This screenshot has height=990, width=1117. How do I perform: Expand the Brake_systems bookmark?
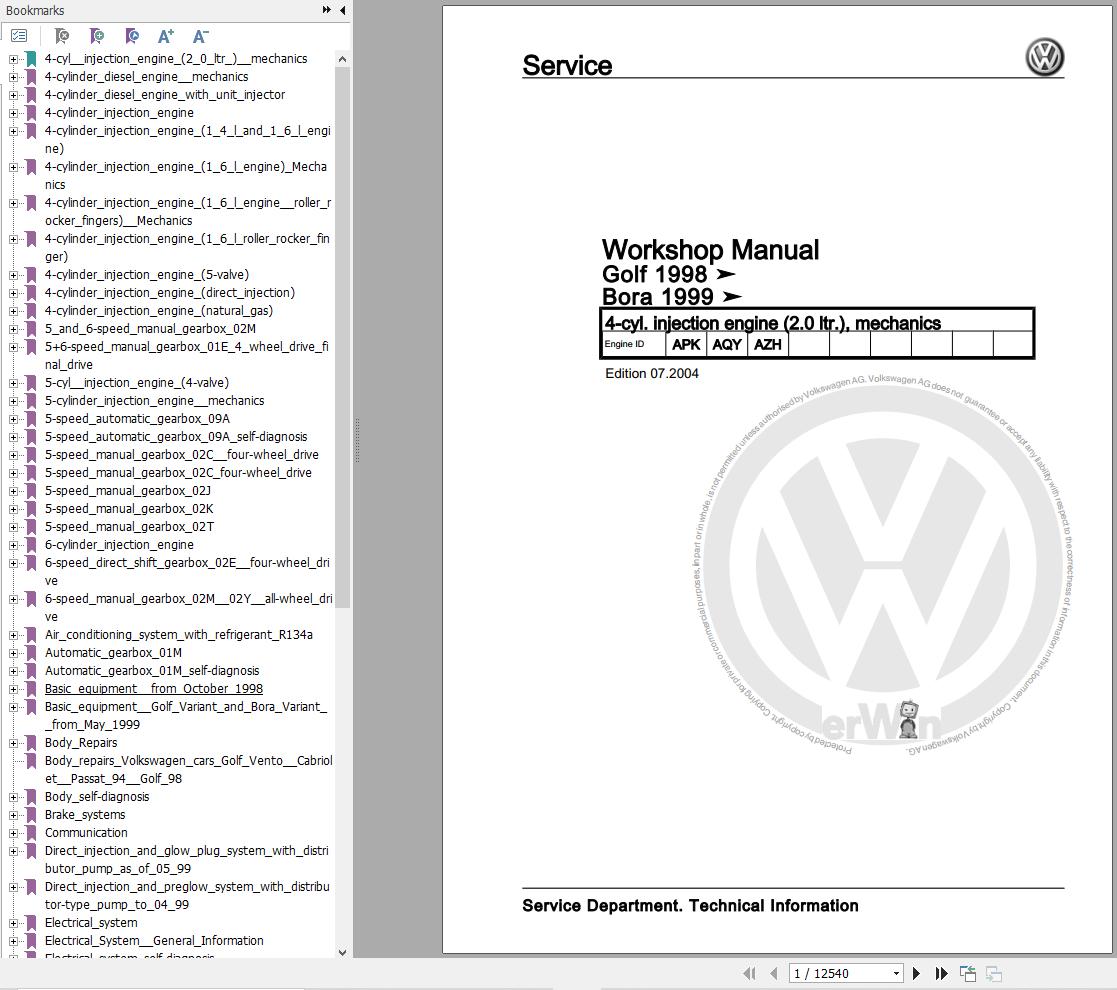[x=13, y=815]
